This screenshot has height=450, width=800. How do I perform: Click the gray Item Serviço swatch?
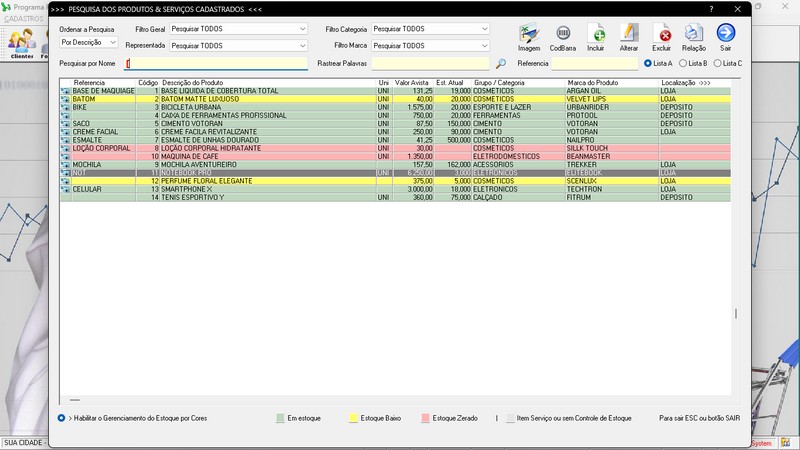(x=510, y=418)
